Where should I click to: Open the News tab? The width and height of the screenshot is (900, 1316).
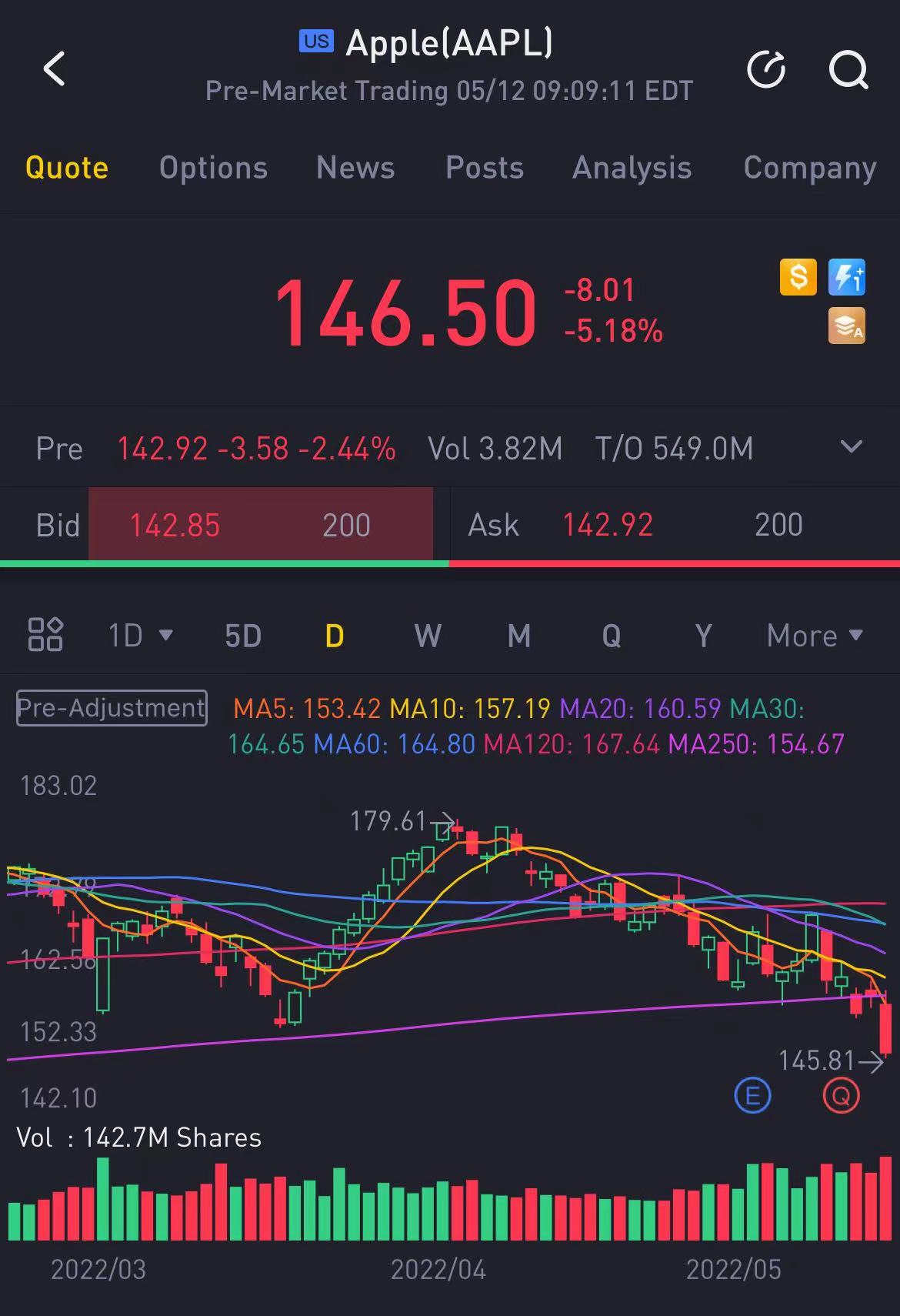[355, 168]
